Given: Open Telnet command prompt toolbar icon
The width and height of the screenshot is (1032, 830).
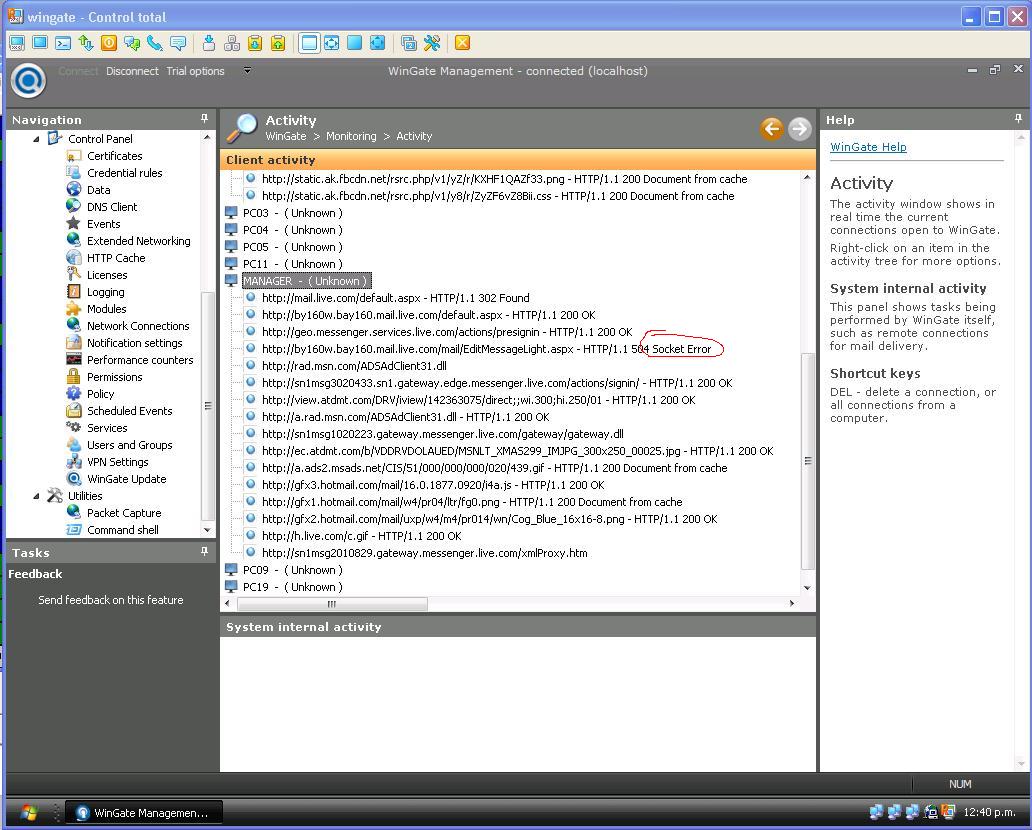Looking at the screenshot, I should click(x=63, y=43).
